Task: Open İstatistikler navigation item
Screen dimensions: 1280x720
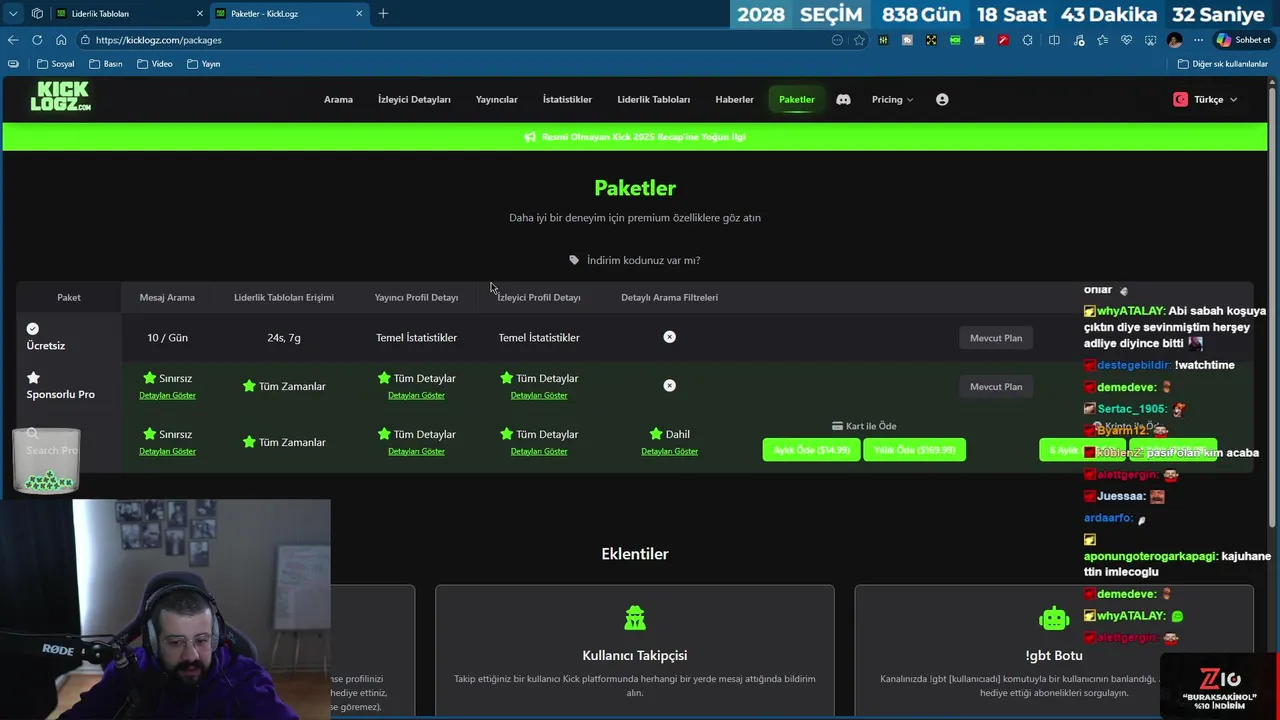Action: point(567,99)
